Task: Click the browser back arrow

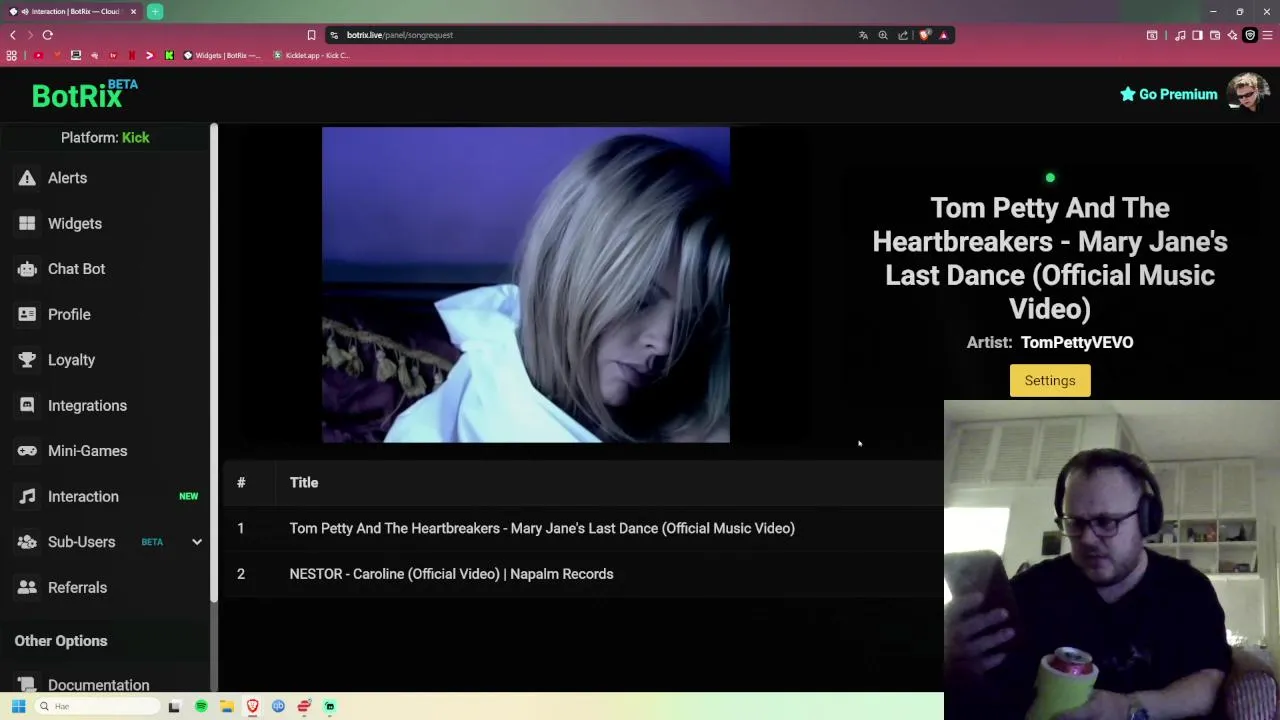Action: (13, 35)
